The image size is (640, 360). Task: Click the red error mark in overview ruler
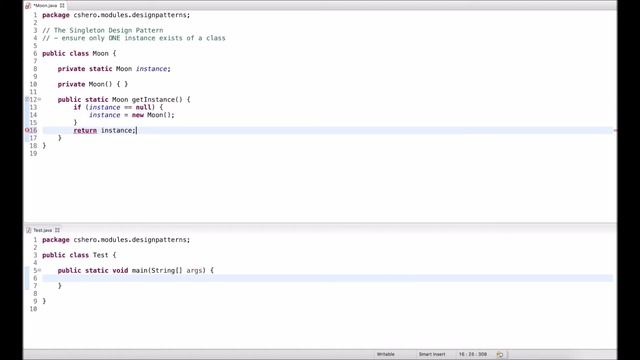click(615, 131)
